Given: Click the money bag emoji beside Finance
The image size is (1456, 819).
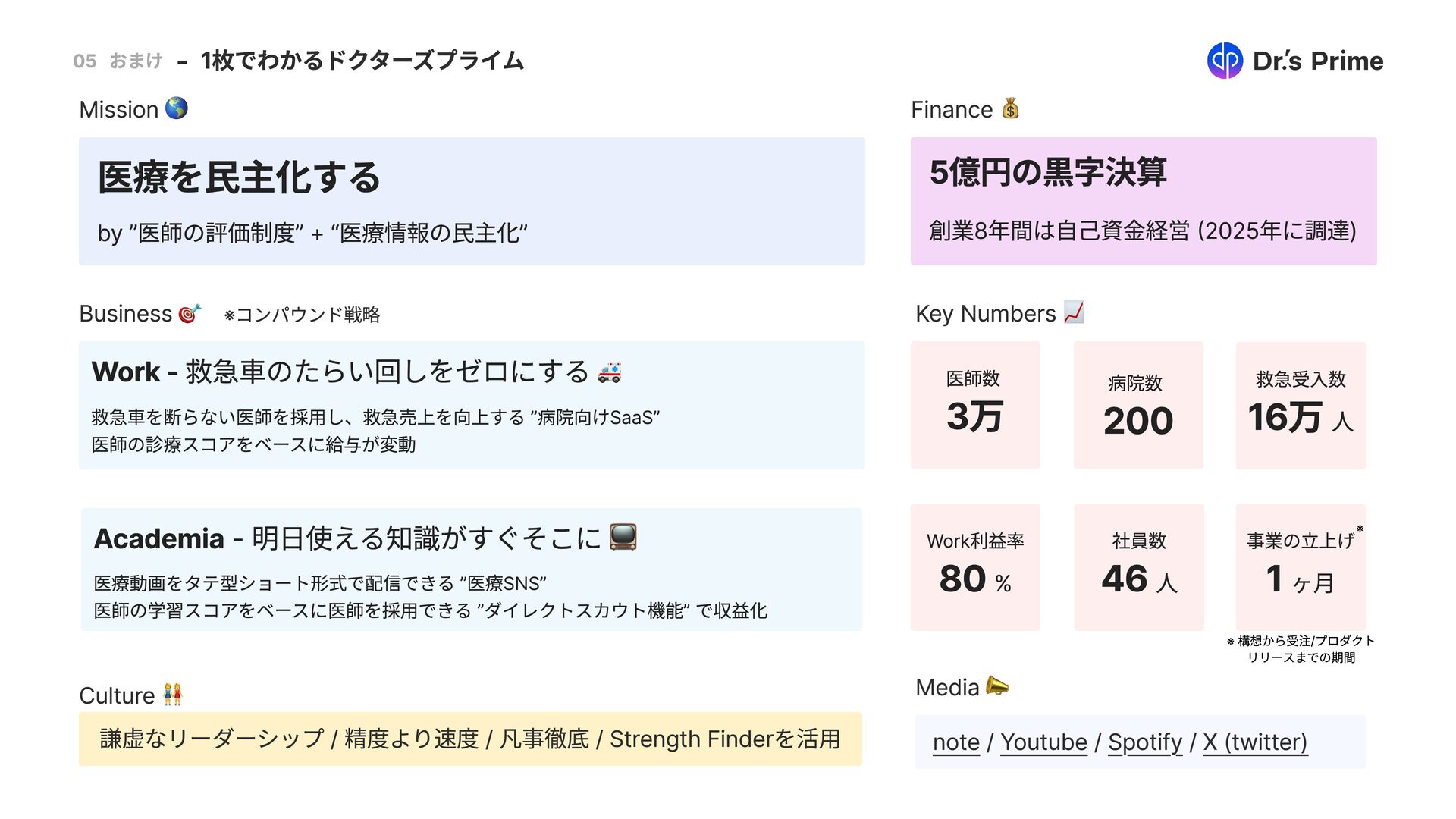Looking at the screenshot, I should tap(1010, 108).
